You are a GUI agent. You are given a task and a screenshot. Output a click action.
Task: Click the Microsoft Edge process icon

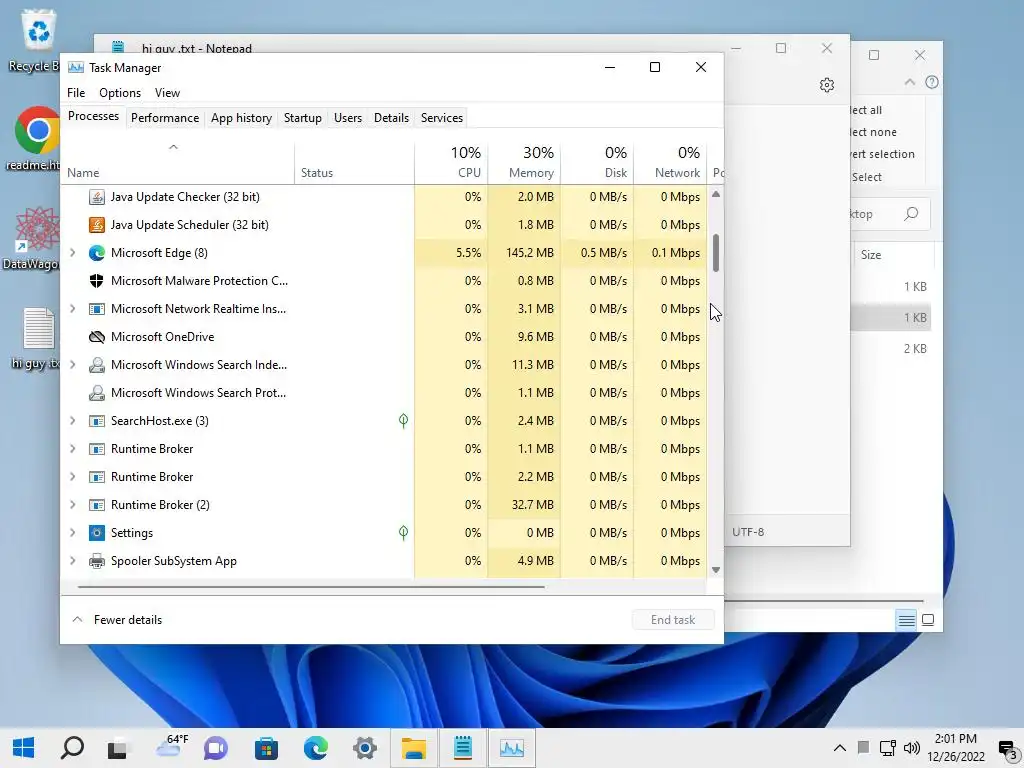click(97, 253)
